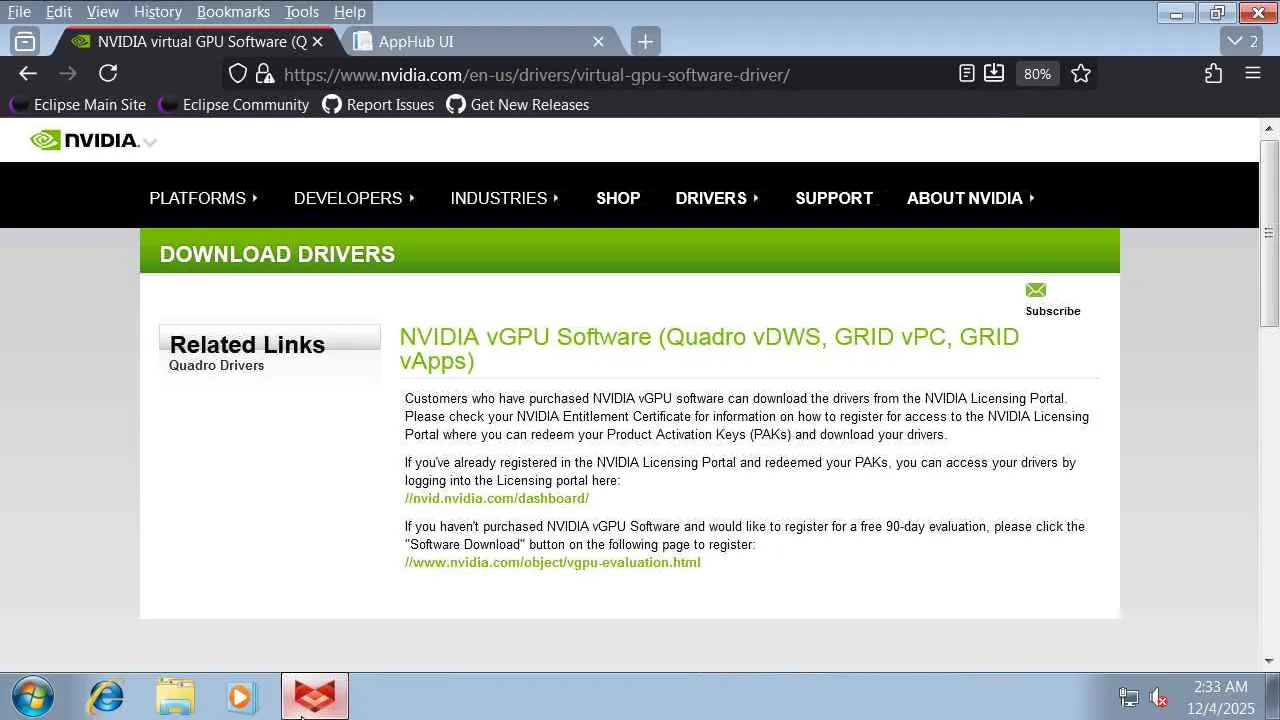Screen dimensions: 1280x720
Task: Open the tab overview icon at the tab bar's left end
Action: coord(25,41)
